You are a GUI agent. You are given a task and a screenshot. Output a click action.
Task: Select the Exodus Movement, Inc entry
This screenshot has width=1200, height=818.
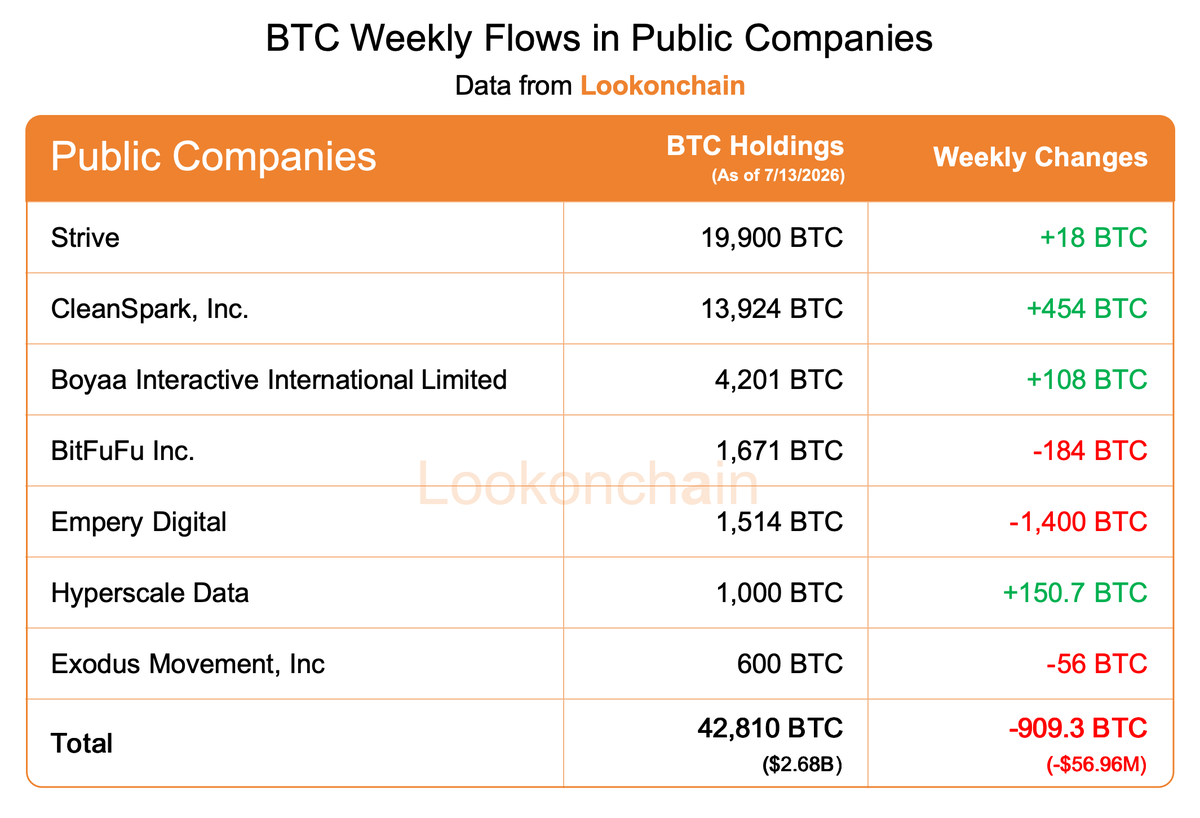point(188,664)
